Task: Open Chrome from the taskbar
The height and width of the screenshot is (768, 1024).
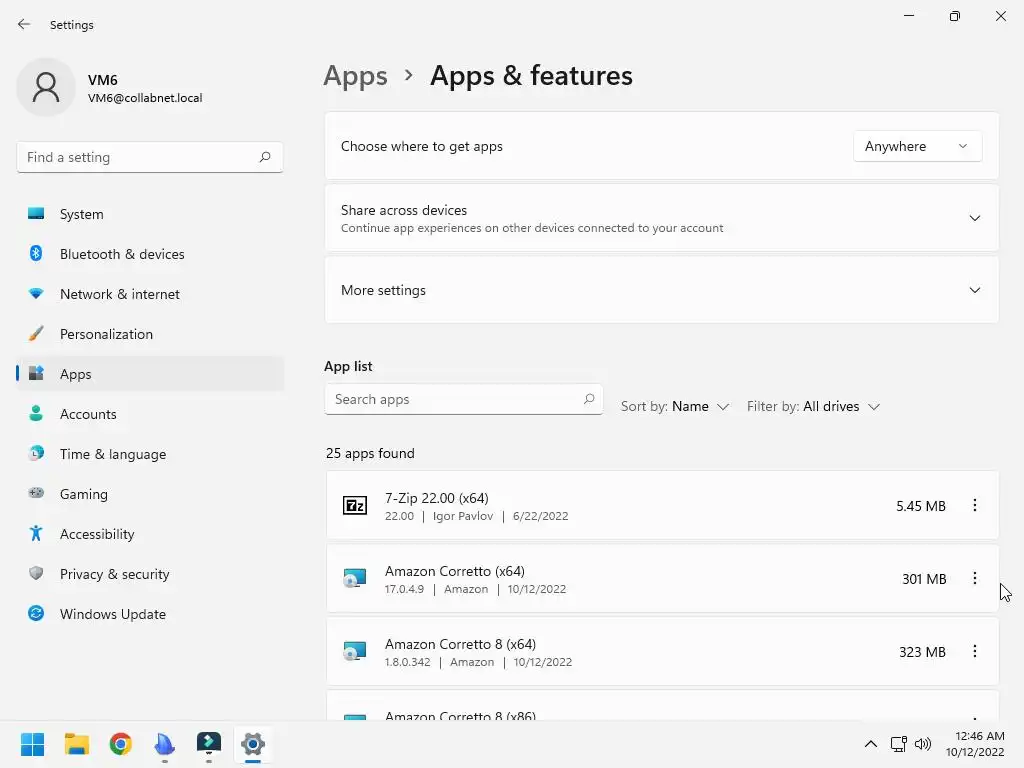Action: 121,744
